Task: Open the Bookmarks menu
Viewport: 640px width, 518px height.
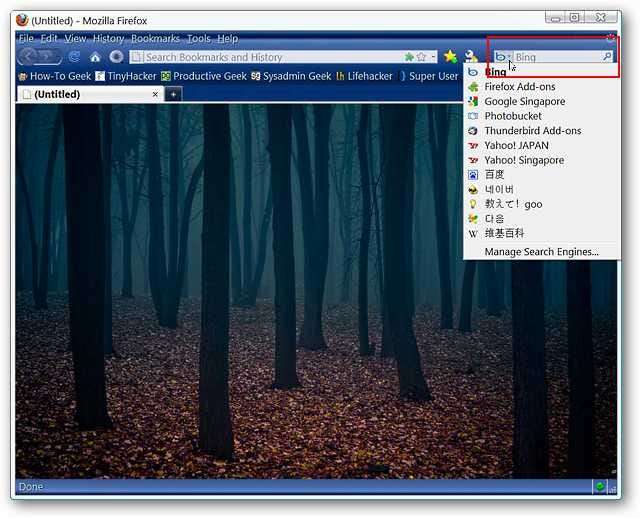Action: (x=155, y=38)
